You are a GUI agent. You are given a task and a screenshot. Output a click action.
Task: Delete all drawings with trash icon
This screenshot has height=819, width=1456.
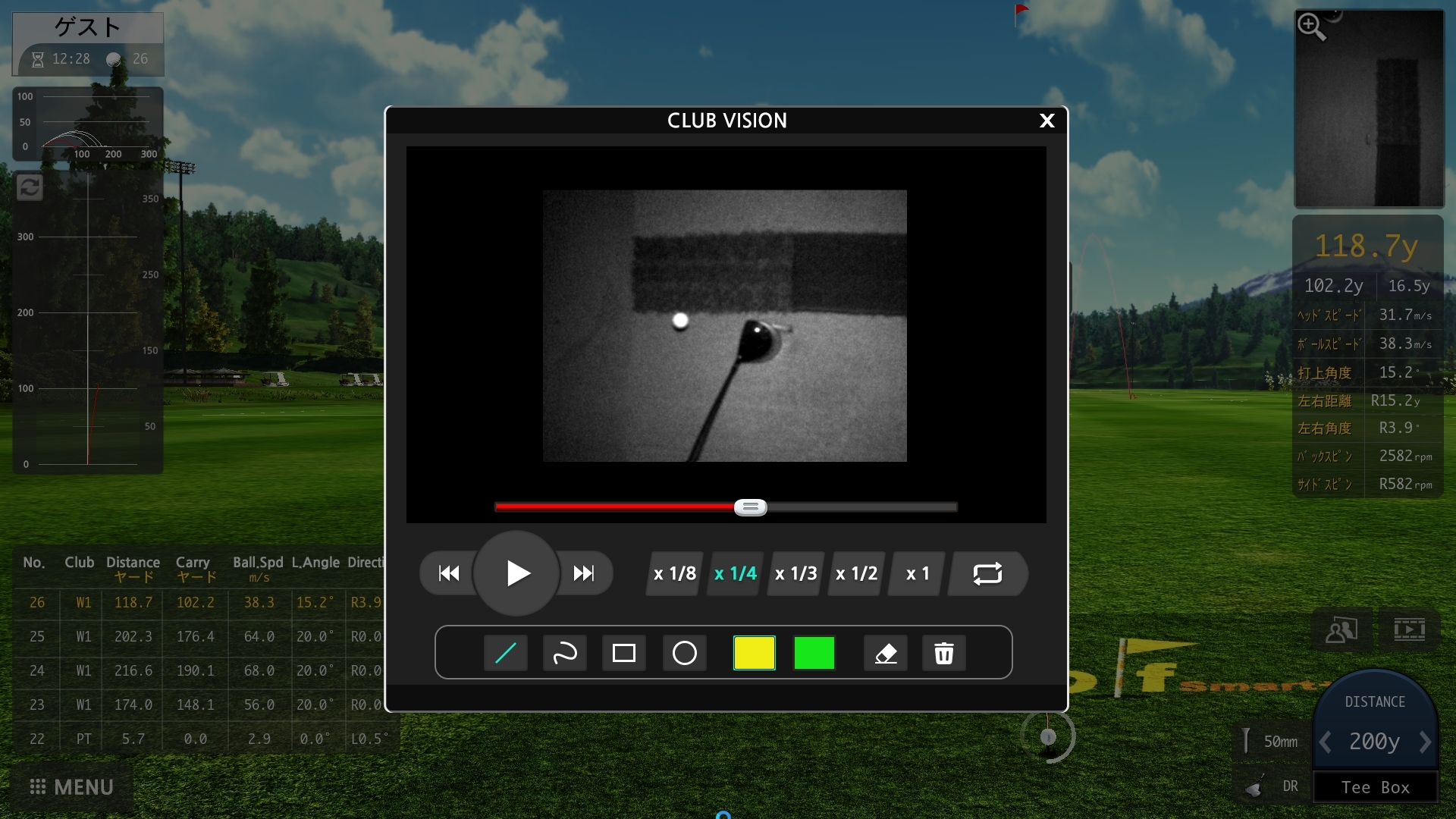pyautogui.click(x=944, y=653)
